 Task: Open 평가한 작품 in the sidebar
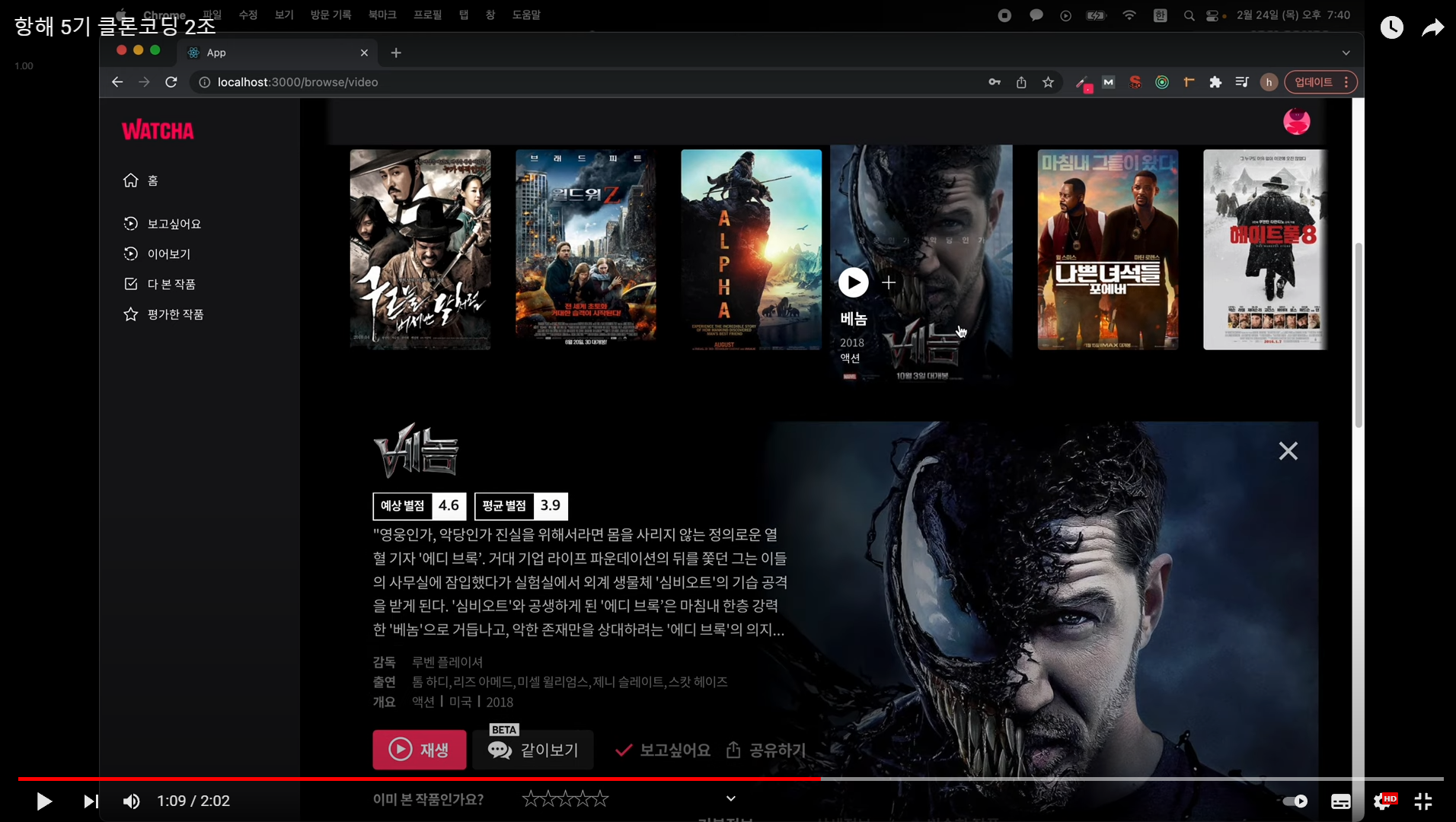pyautogui.click(x=163, y=314)
